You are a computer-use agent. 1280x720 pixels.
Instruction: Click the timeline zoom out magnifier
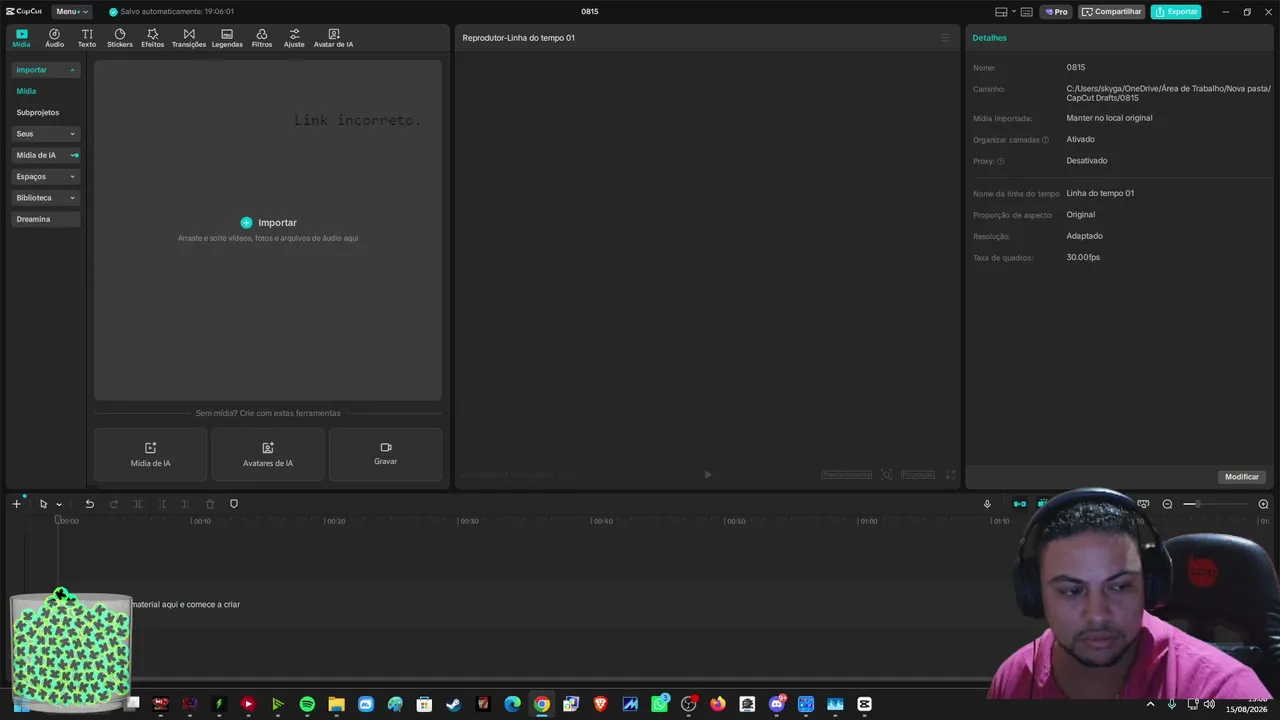pos(1167,504)
